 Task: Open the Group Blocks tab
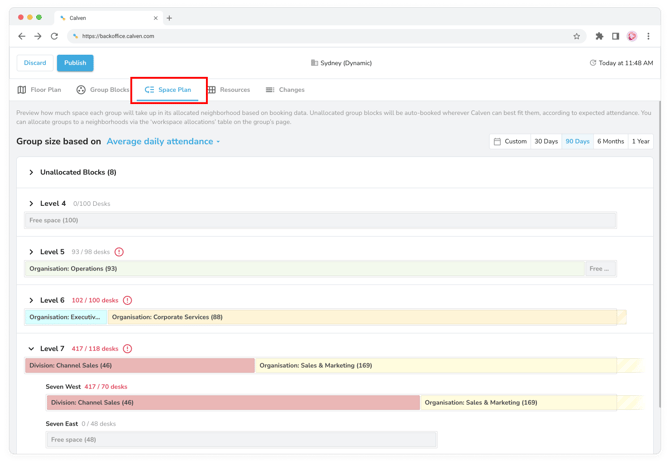pyautogui.click(x=103, y=90)
